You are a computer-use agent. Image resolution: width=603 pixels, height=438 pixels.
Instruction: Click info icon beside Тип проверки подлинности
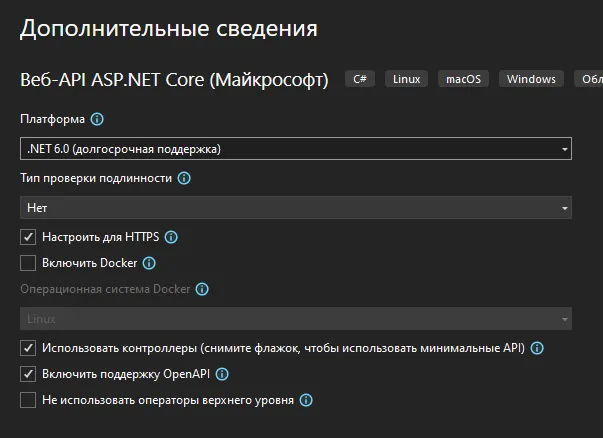[x=184, y=178]
